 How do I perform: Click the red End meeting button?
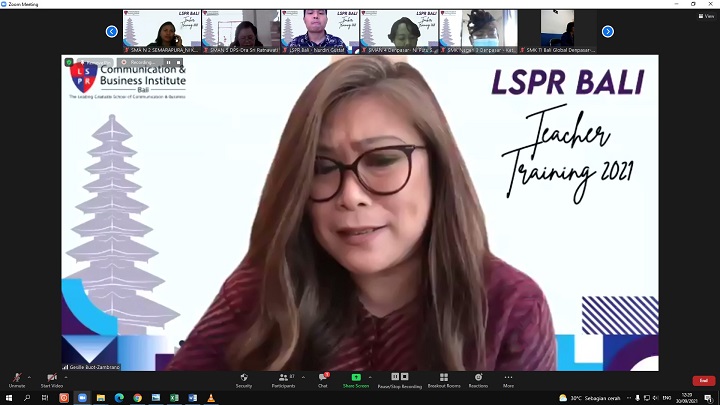(x=703, y=381)
